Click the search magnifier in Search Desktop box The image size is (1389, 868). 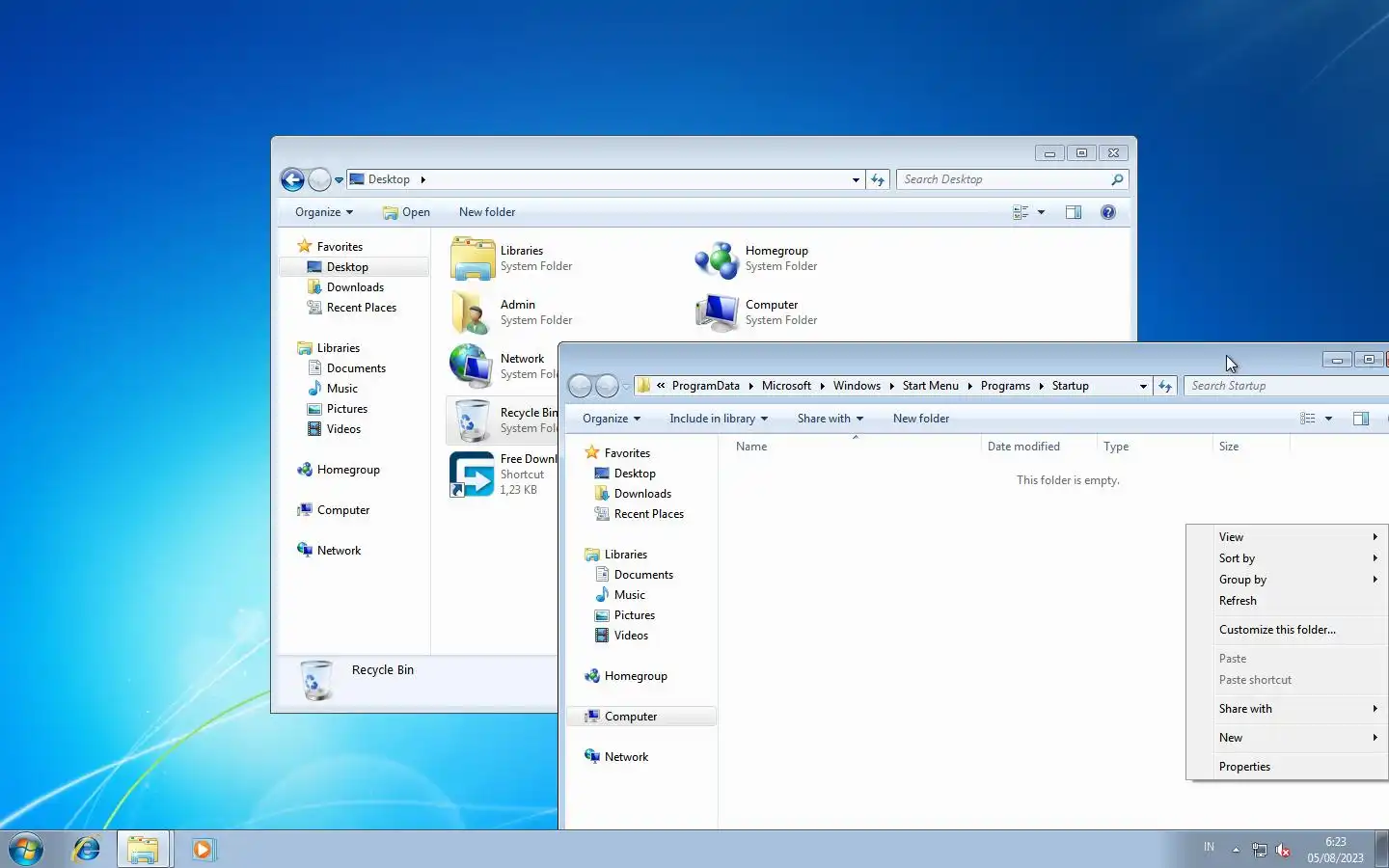(x=1117, y=179)
